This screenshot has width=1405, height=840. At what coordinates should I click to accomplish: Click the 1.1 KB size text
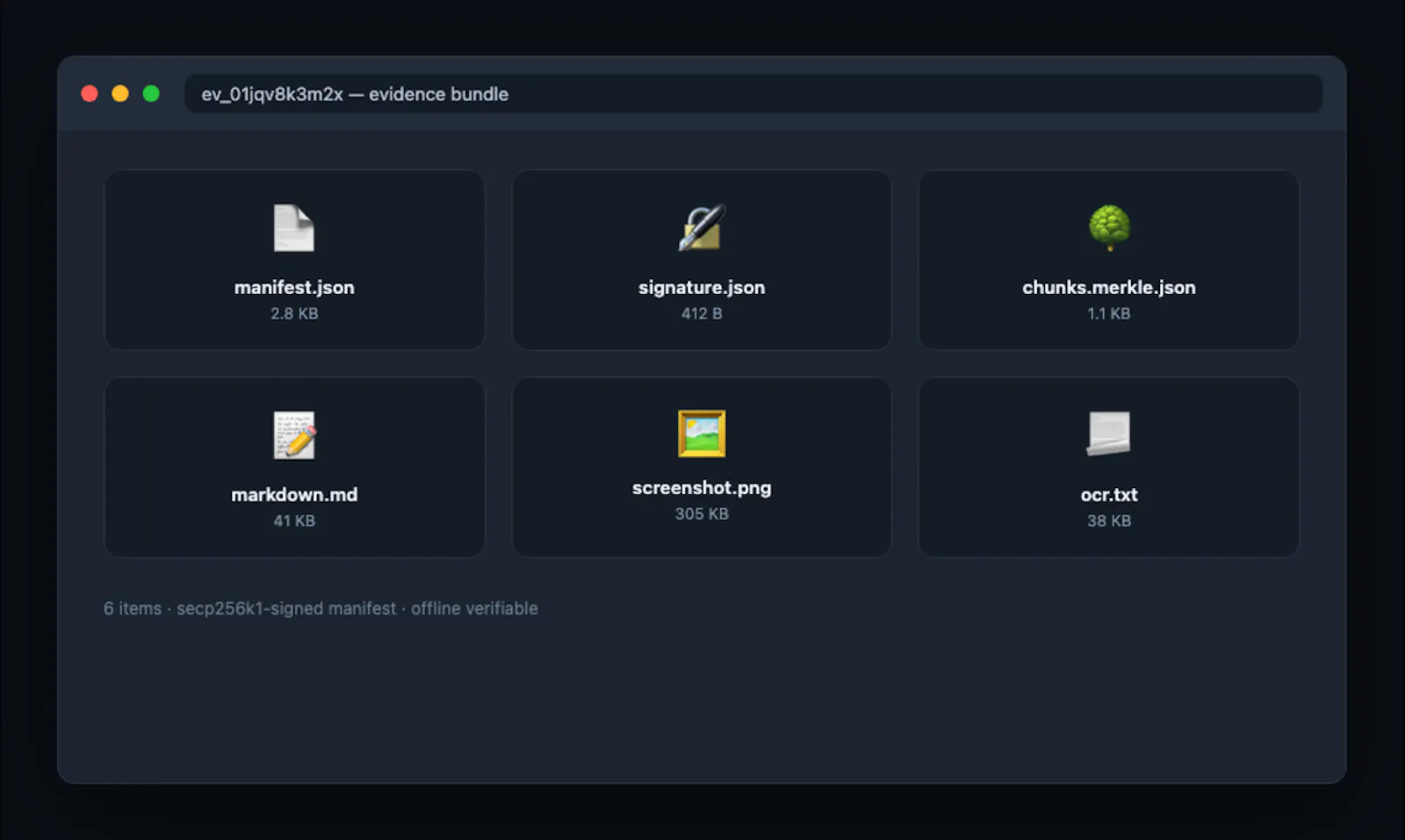1109,313
